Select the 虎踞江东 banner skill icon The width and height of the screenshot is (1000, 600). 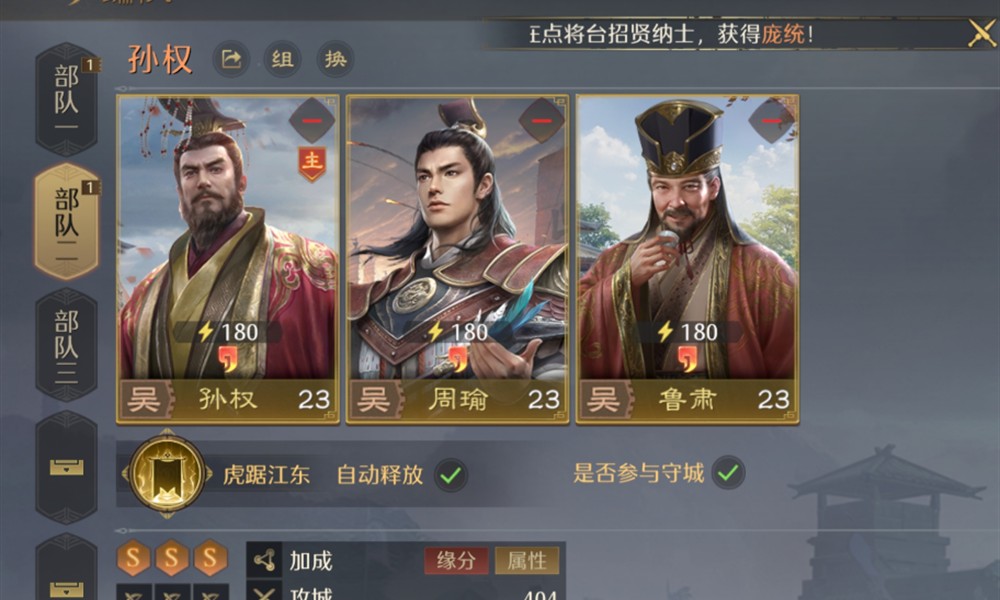166,474
